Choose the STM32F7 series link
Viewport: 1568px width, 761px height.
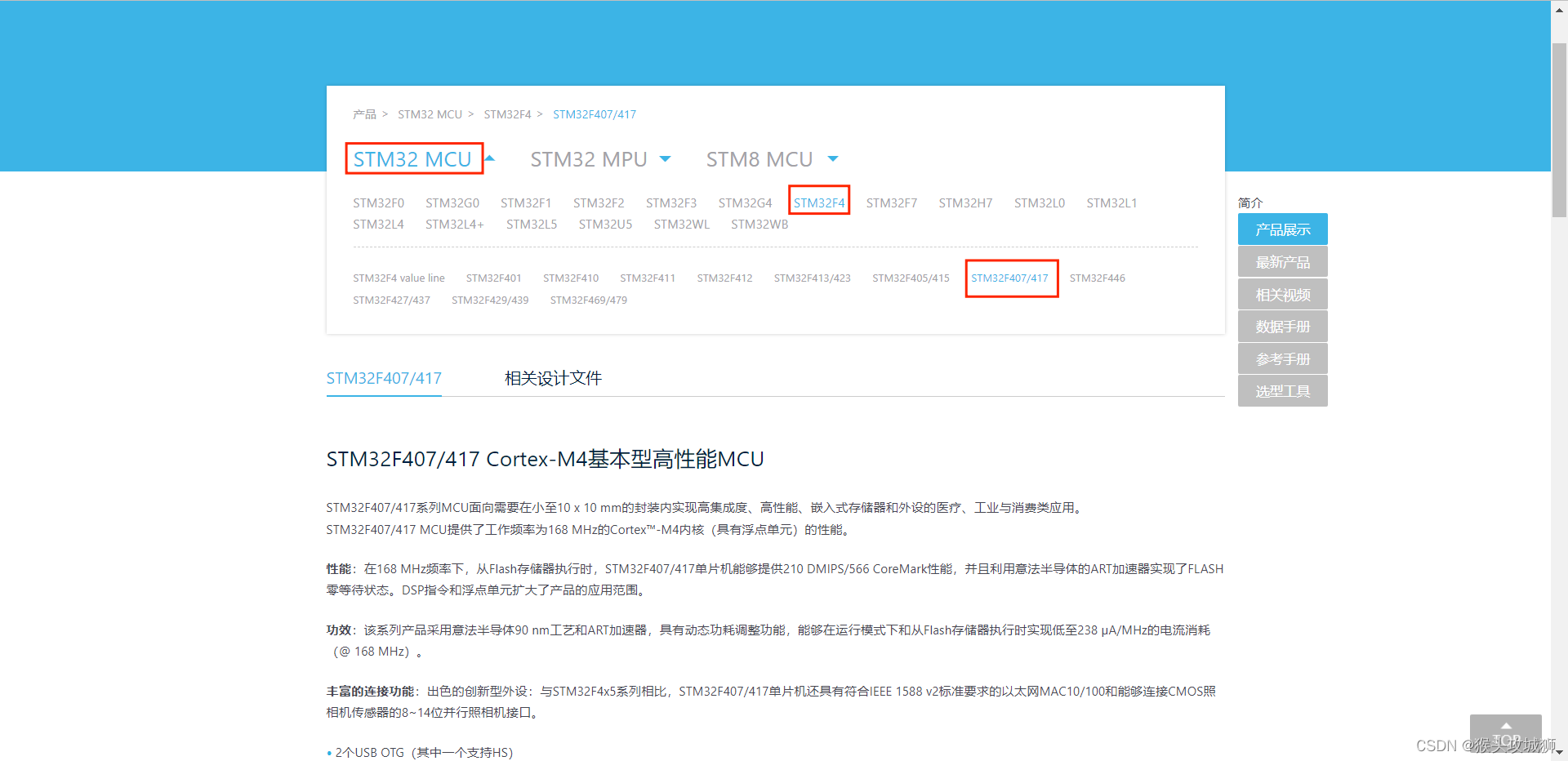tap(892, 203)
